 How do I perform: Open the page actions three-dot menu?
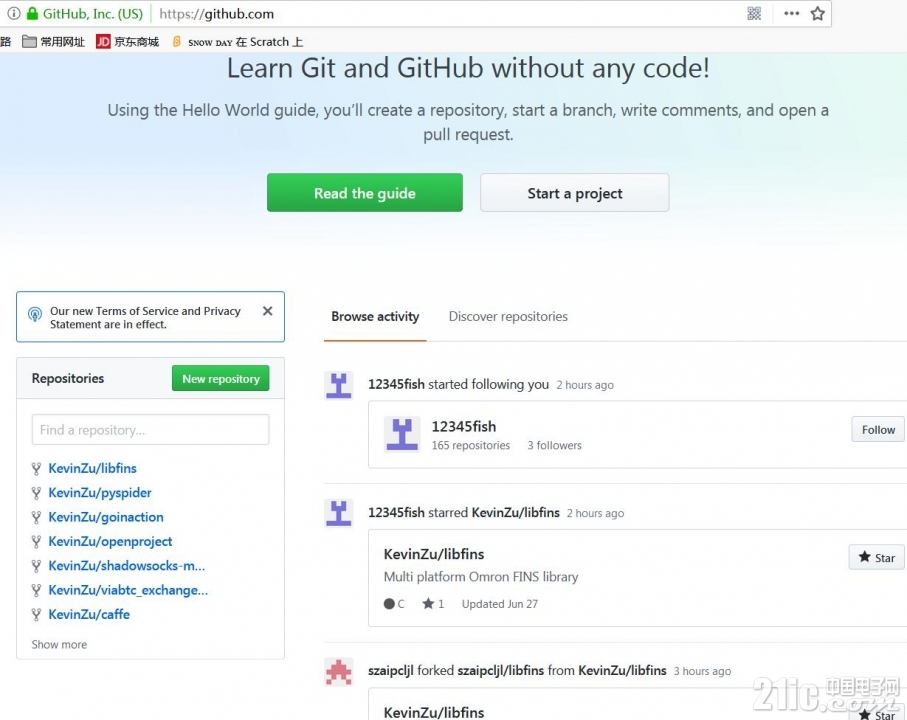coord(791,13)
